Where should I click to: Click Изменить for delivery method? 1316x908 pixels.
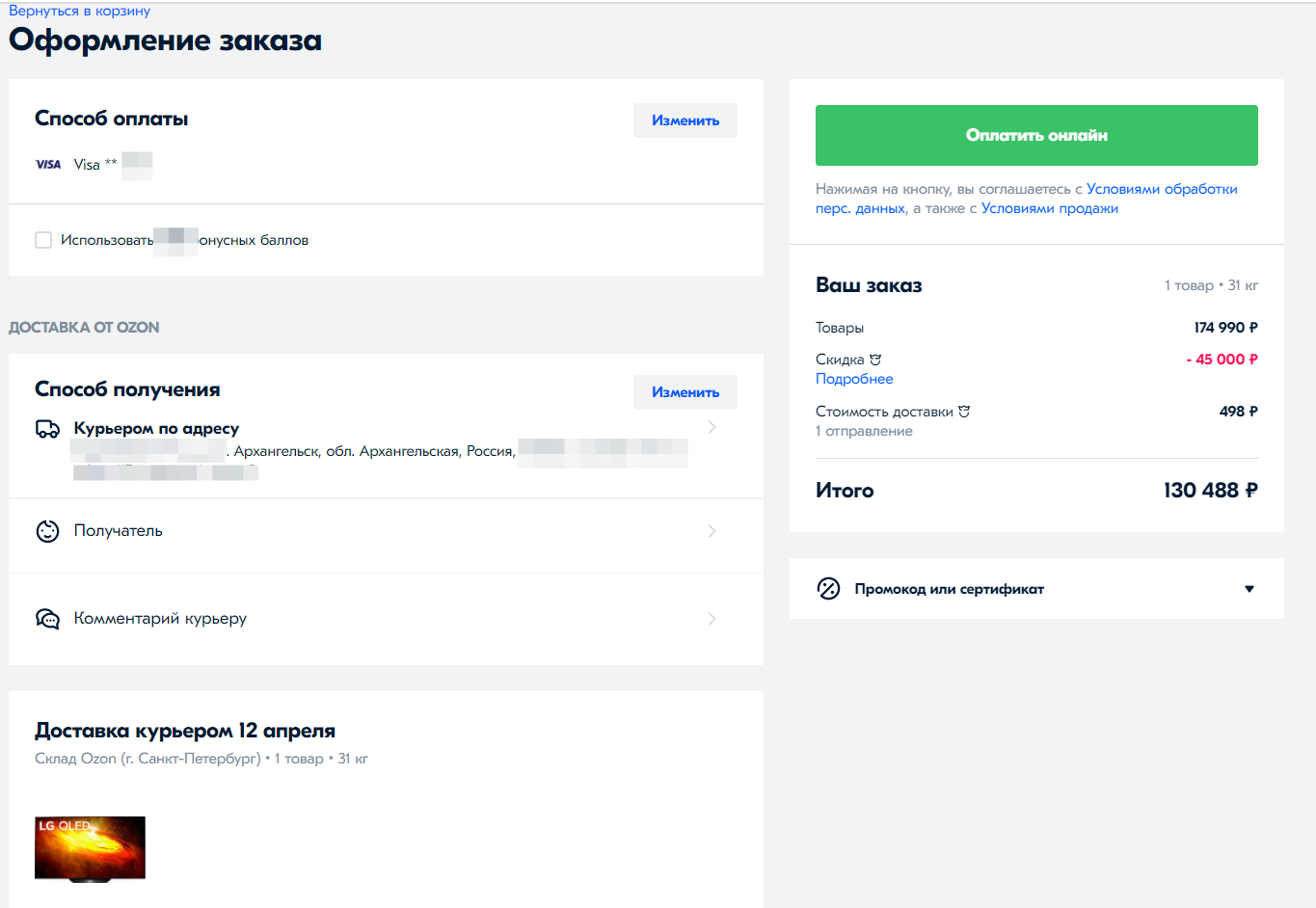pyautogui.click(x=685, y=392)
